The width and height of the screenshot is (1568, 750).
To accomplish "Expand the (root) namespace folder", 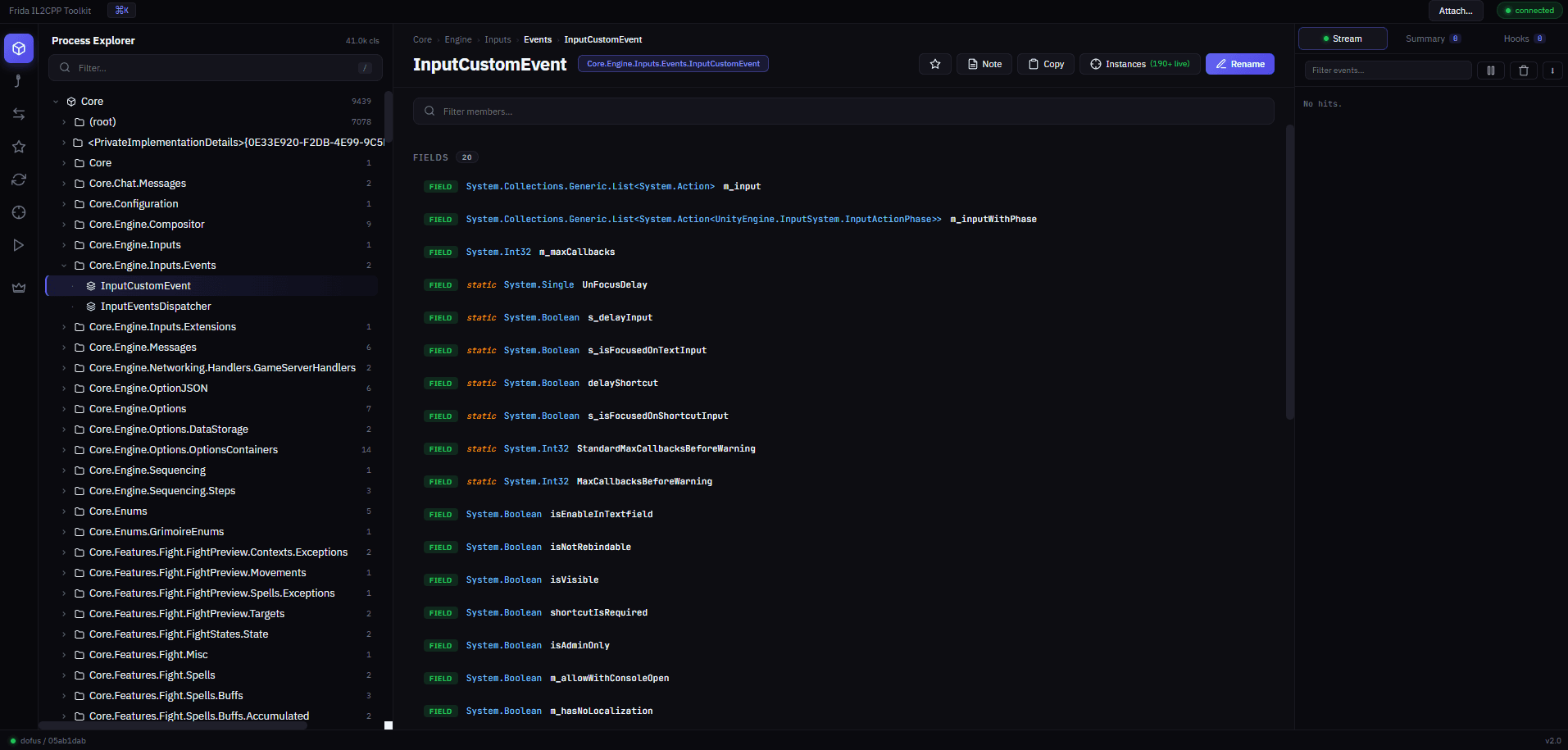I will point(64,122).
